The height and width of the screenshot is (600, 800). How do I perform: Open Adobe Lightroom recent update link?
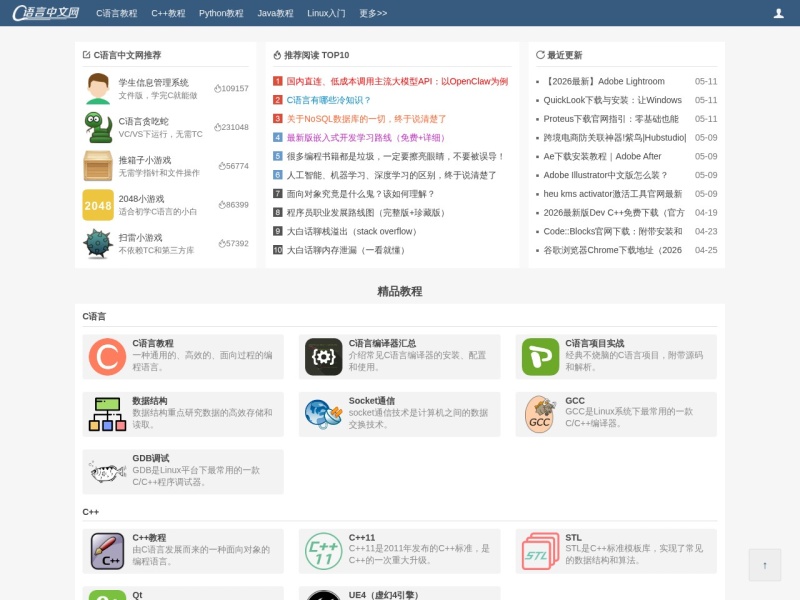[604, 81]
